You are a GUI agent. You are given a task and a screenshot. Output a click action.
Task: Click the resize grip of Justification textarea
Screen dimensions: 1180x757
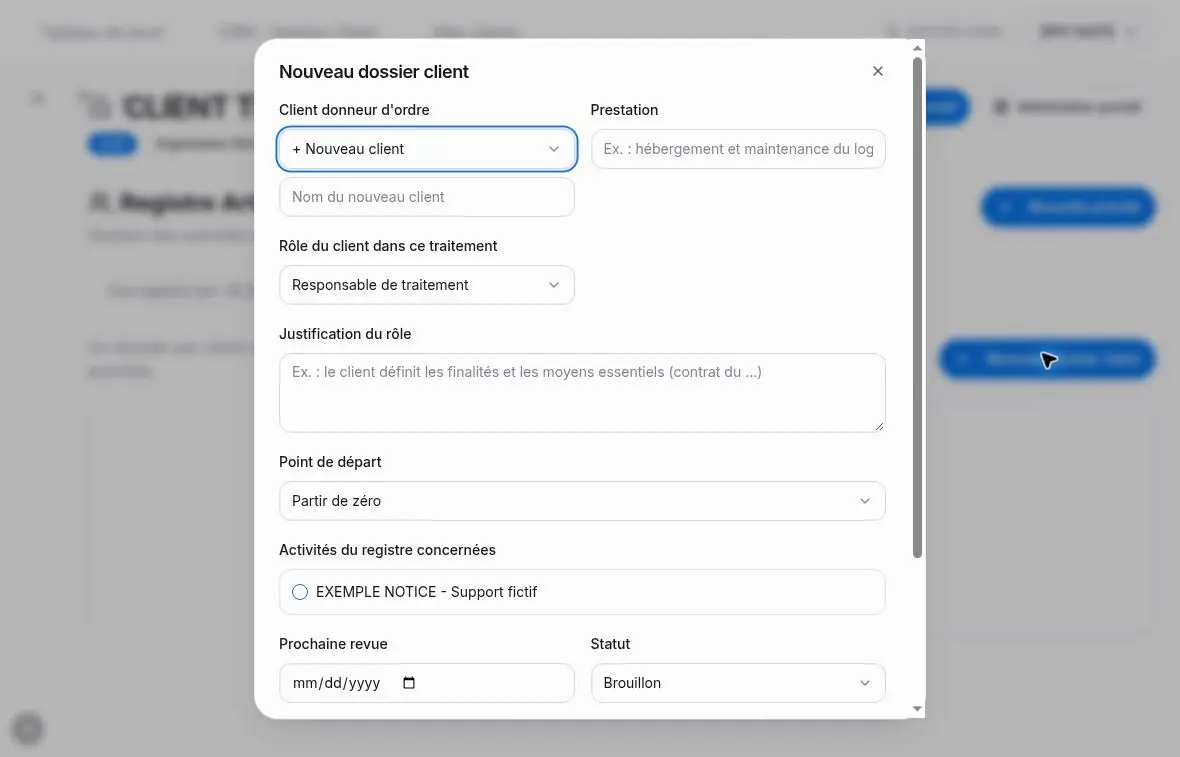point(879,426)
